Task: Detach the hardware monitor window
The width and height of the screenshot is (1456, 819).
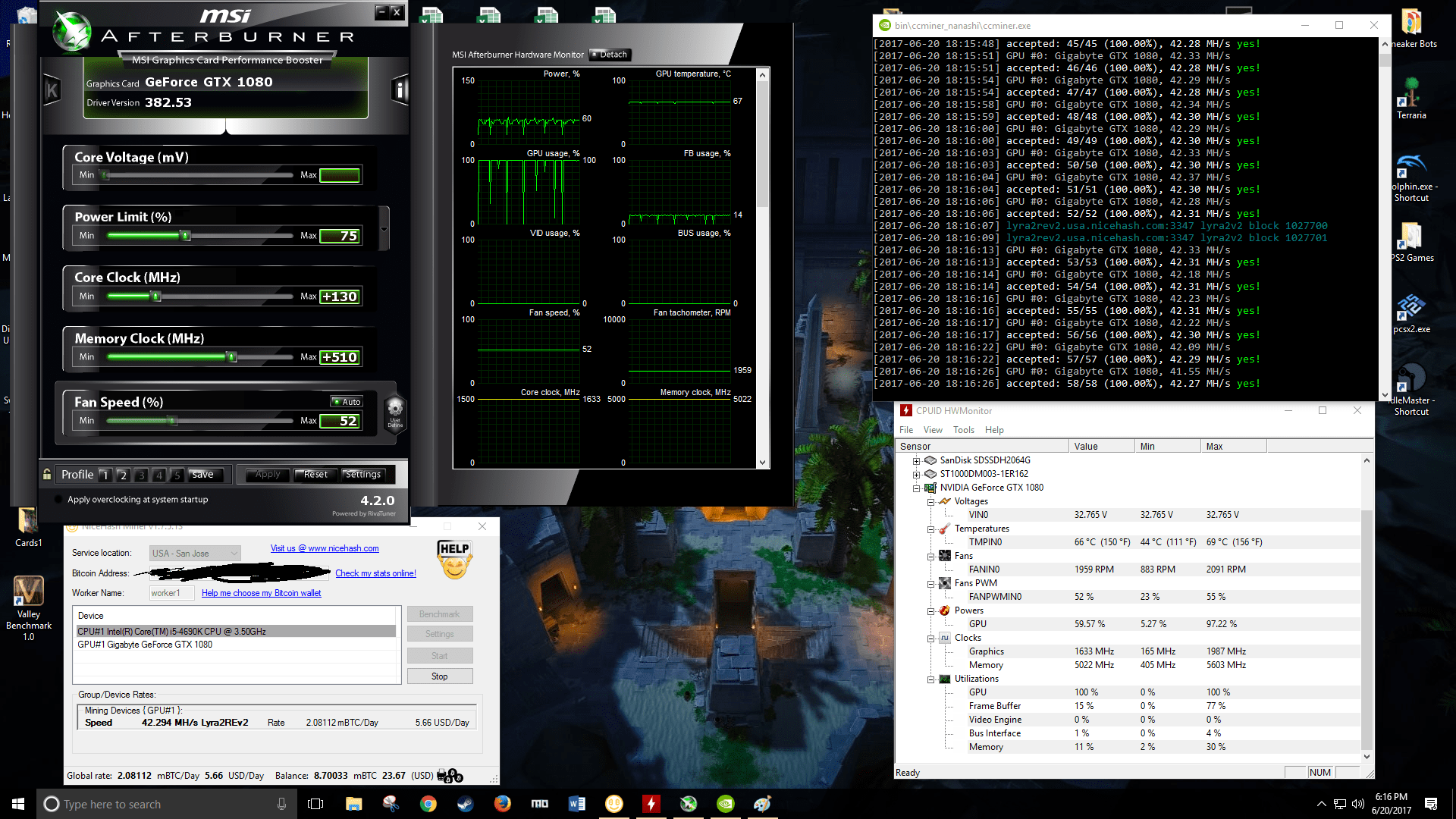Action: tap(610, 55)
